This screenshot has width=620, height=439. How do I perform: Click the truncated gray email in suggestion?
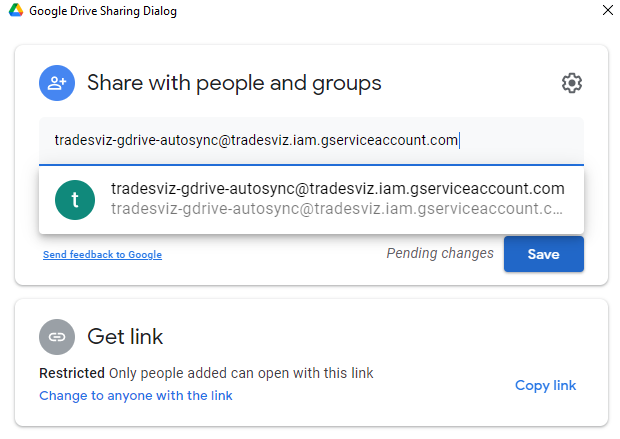pyautogui.click(x=336, y=209)
